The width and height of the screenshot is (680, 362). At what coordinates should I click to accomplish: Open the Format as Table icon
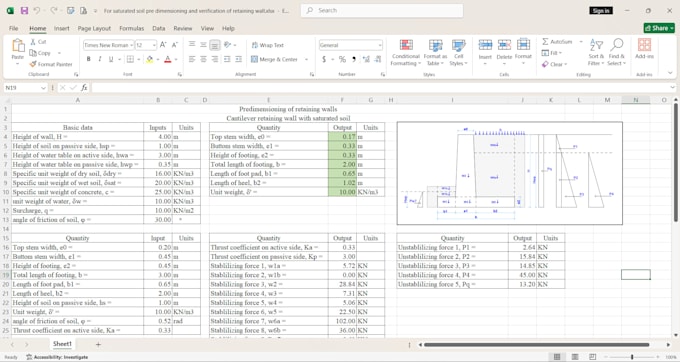point(435,45)
